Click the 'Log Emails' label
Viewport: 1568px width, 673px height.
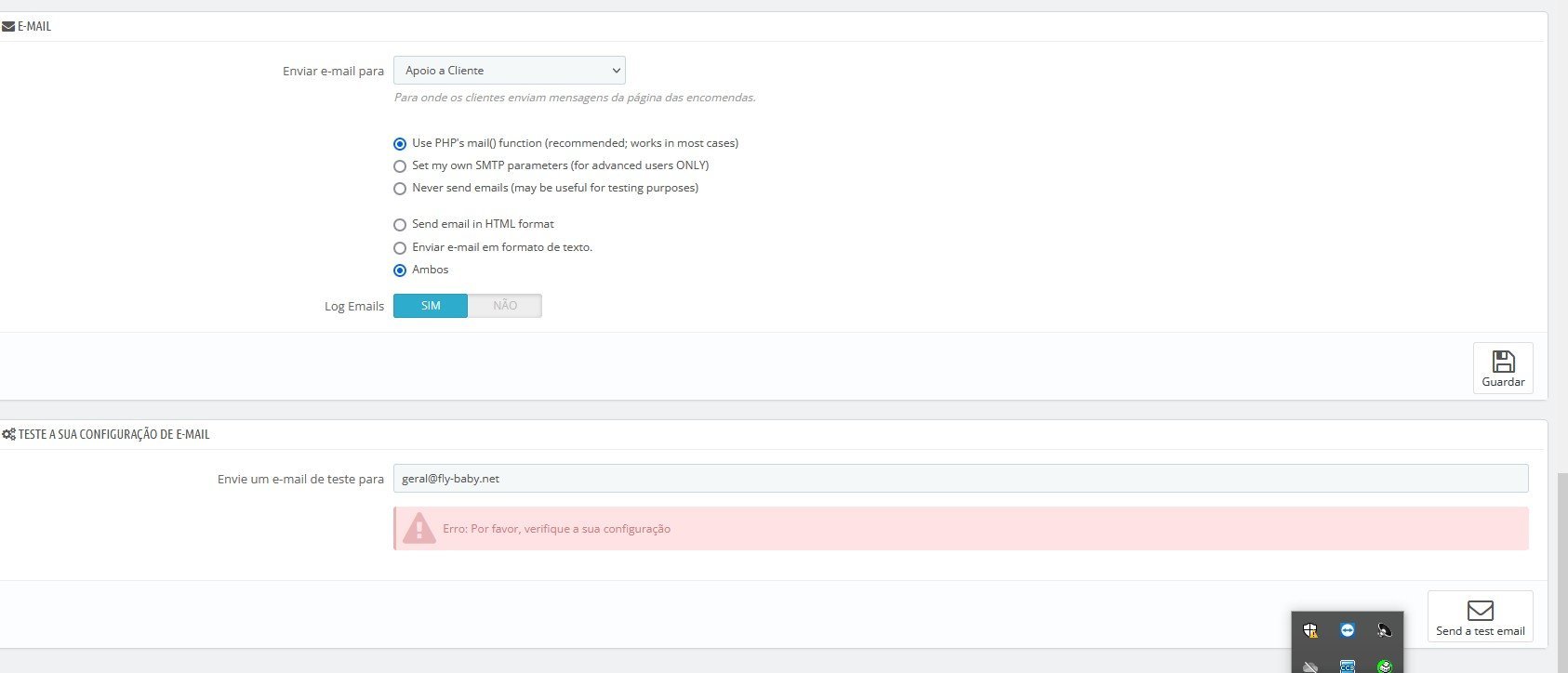click(354, 307)
